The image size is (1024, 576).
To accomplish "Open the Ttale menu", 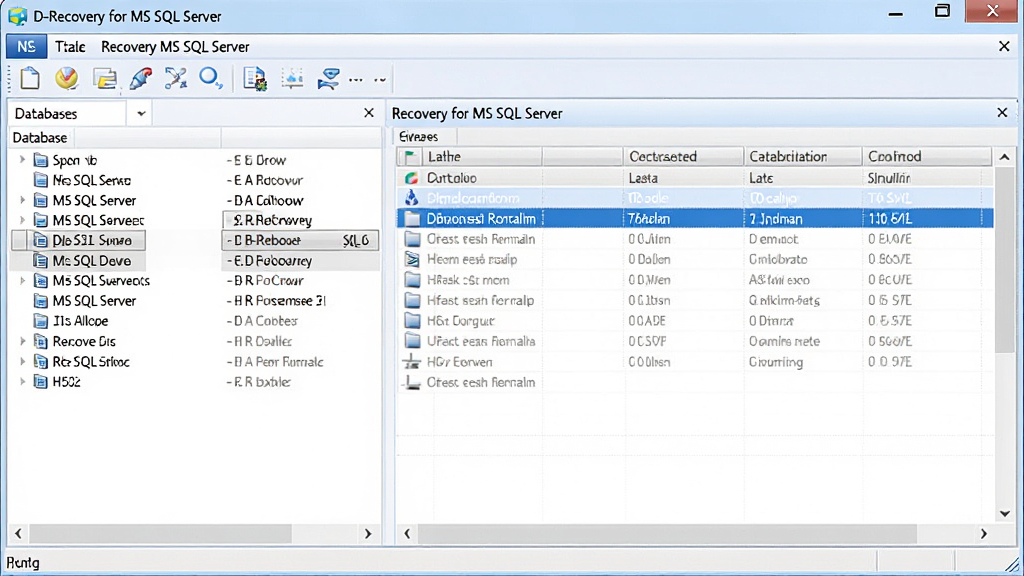I will pyautogui.click(x=70, y=46).
